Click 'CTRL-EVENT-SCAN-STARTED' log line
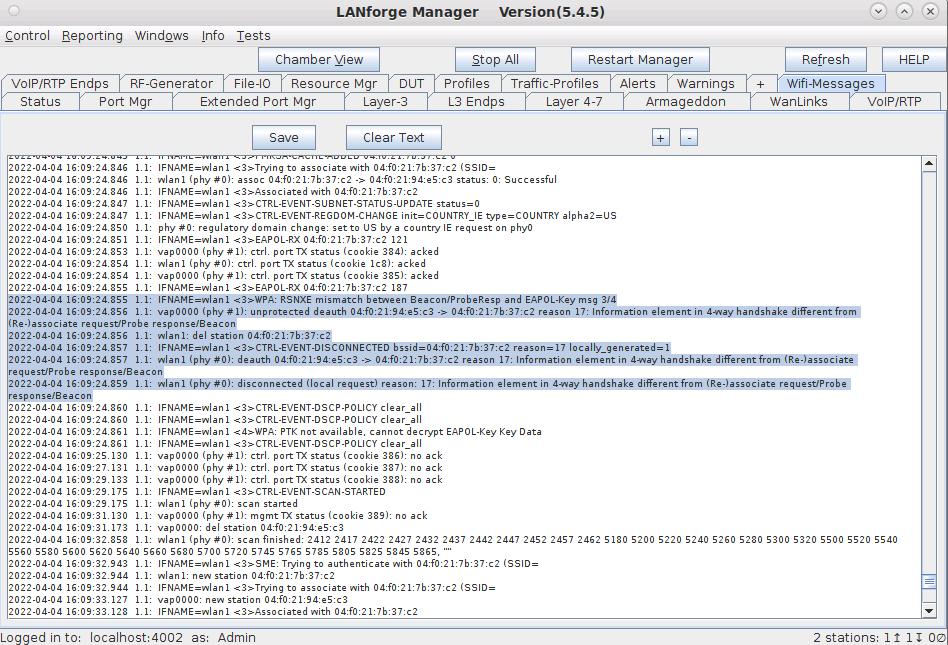Screen dimensions: 948x645 click(197, 491)
